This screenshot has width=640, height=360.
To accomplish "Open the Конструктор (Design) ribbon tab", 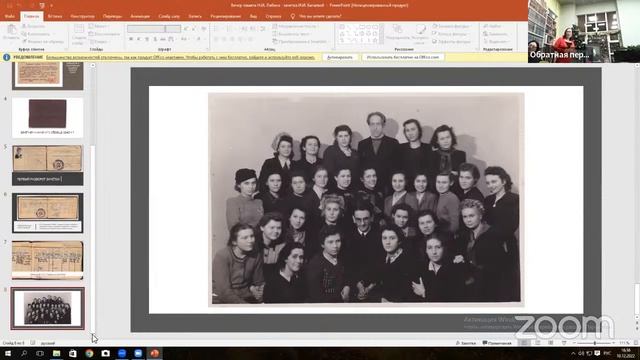I will click(82, 16).
